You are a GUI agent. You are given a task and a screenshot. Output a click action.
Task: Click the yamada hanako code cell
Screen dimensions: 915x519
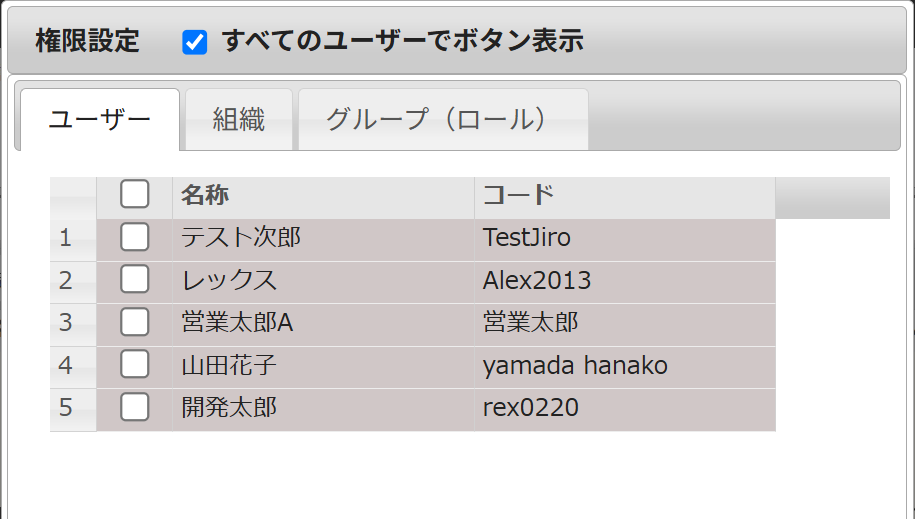pyautogui.click(x=625, y=368)
